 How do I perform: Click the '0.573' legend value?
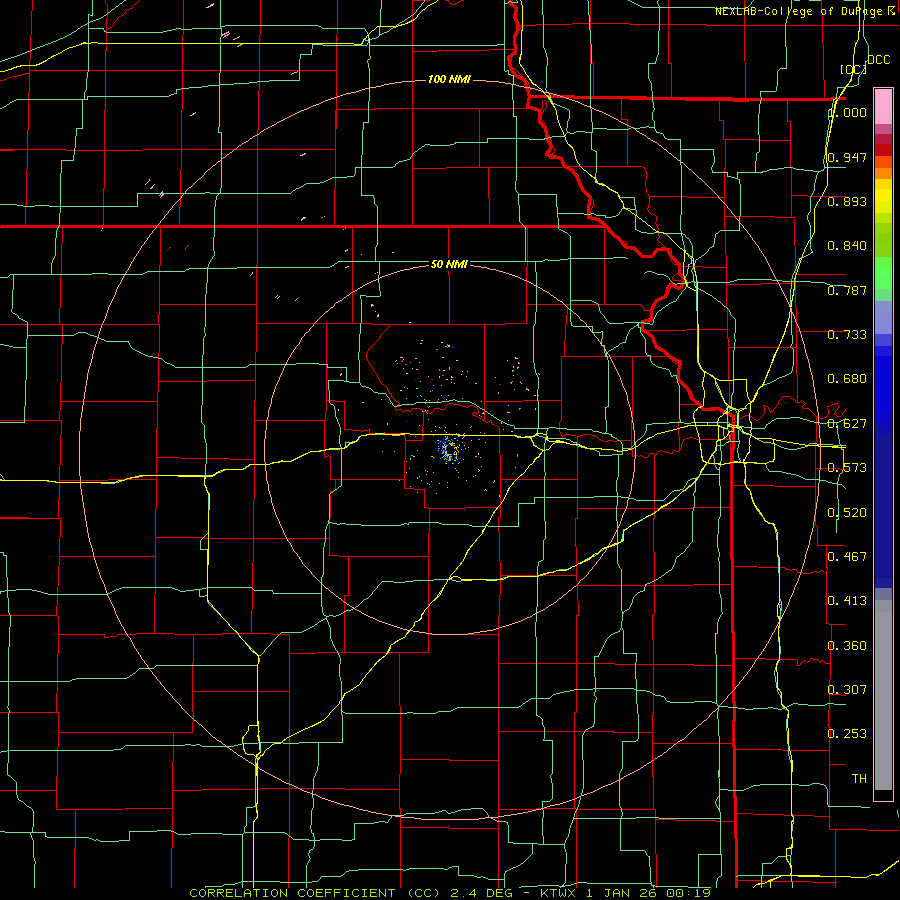[847, 468]
